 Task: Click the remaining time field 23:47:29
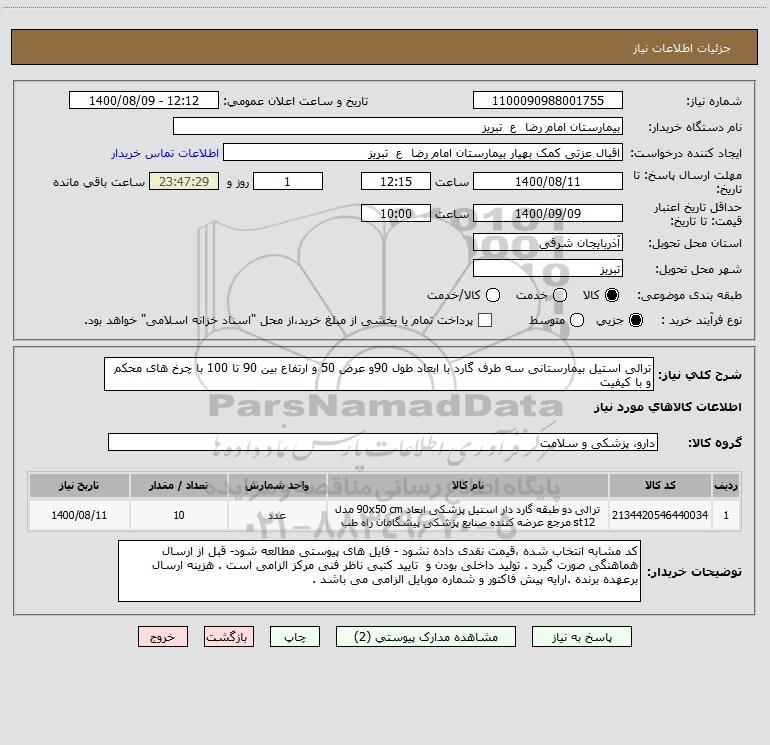point(184,181)
